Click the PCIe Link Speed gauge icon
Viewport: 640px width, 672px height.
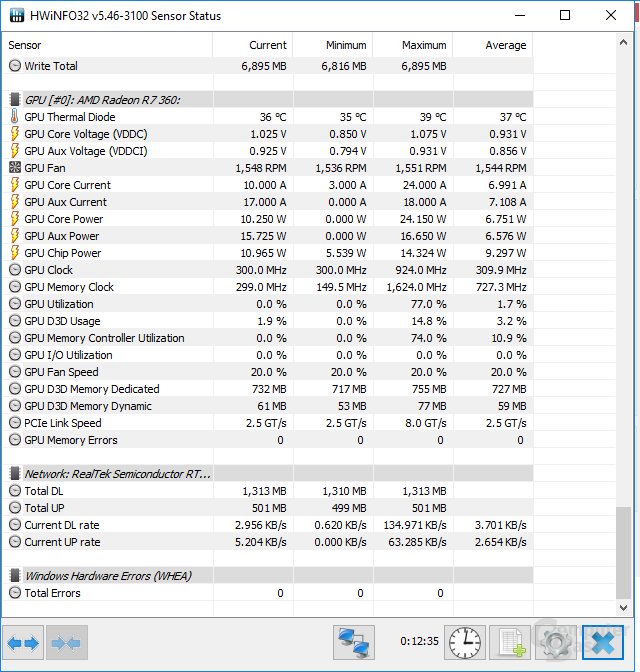click(15, 423)
